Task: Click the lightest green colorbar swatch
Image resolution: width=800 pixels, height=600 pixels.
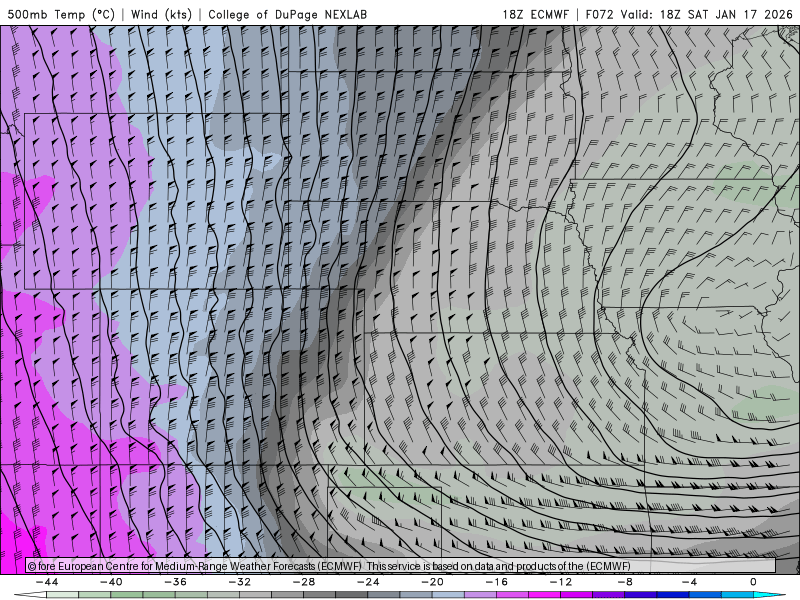Action: 62,595
